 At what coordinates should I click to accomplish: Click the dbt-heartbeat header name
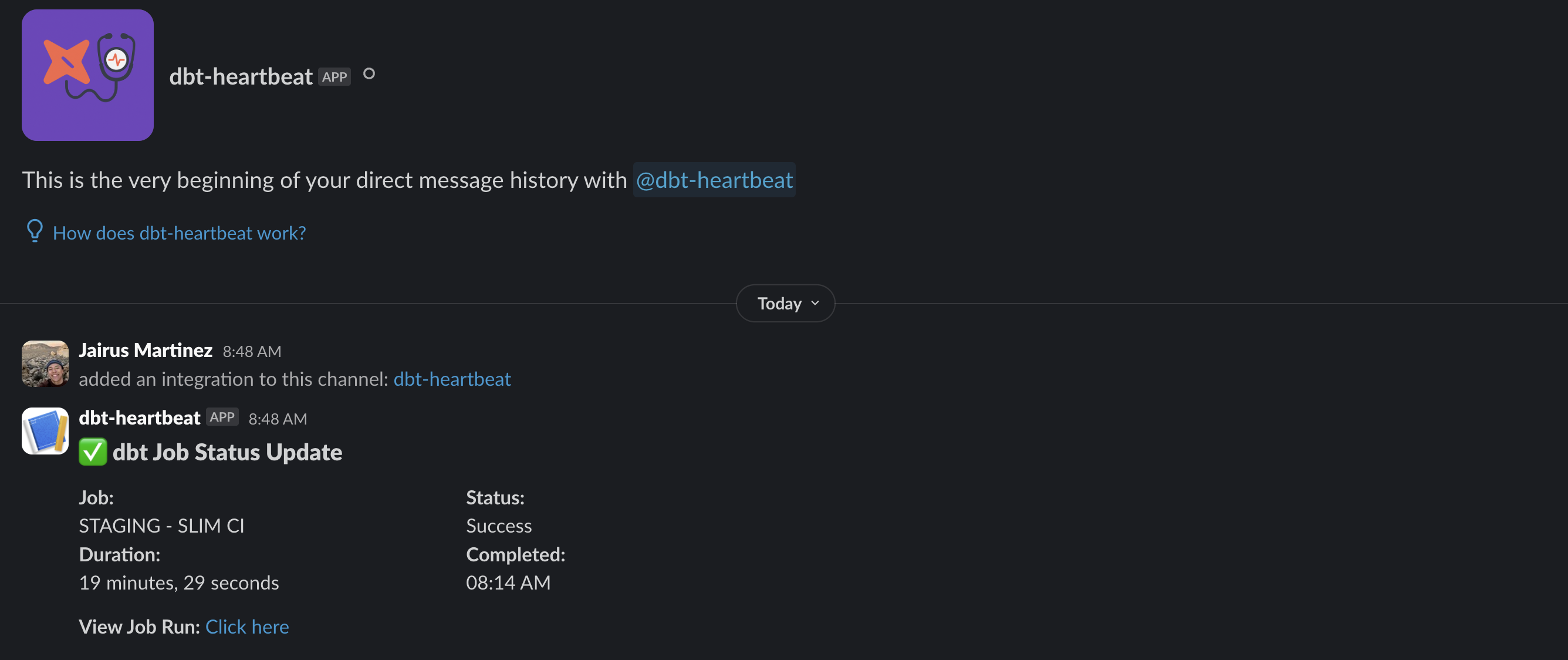click(241, 76)
